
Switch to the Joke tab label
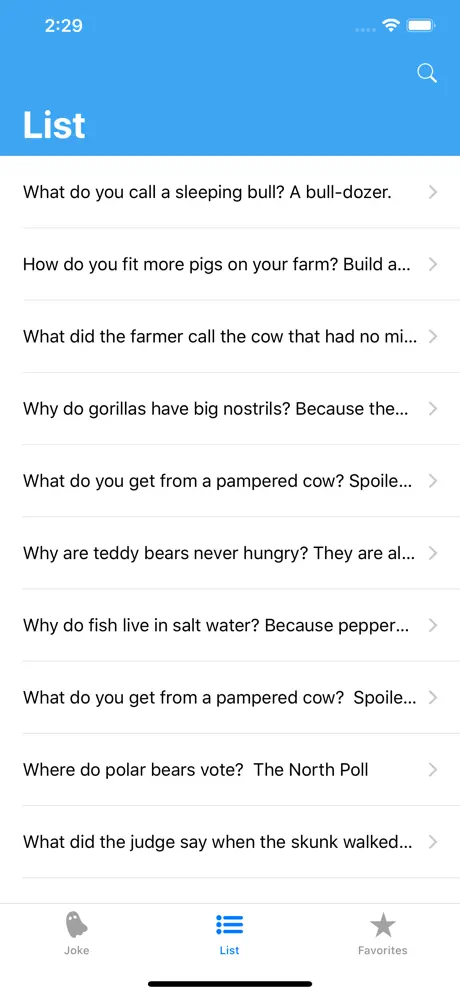pyautogui.click(x=76, y=950)
